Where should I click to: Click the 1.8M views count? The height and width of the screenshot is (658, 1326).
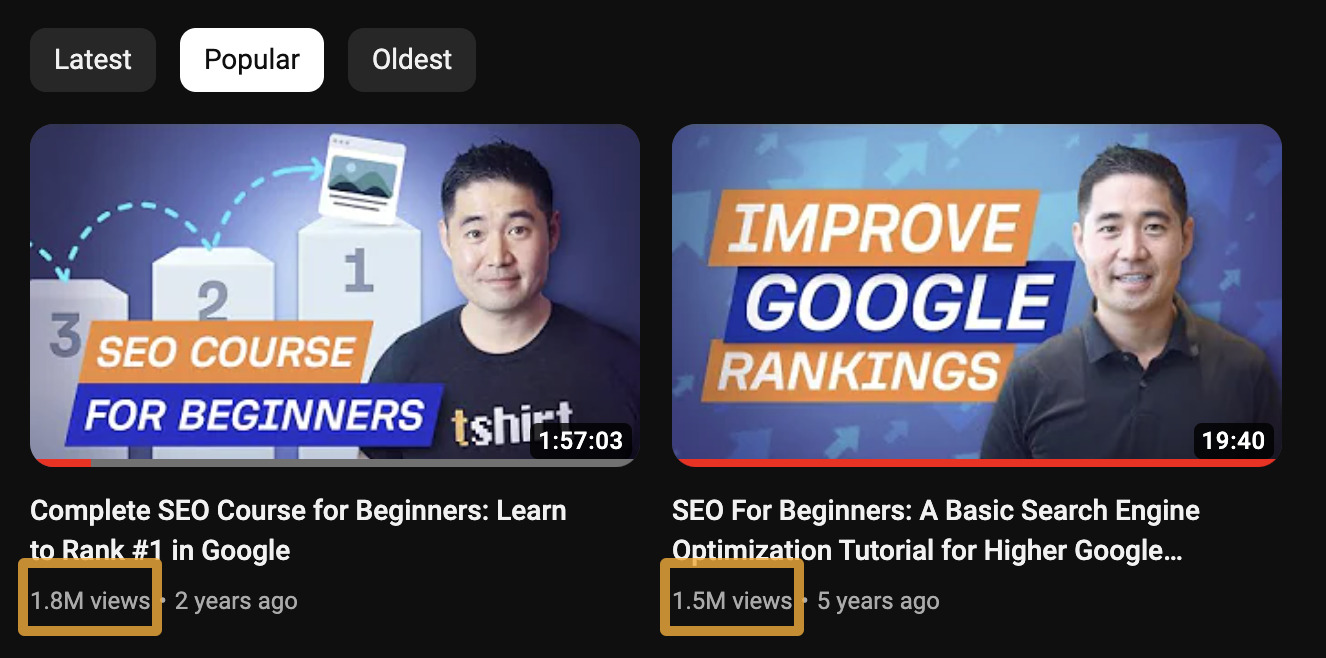pyautogui.click(x=90, y=601)
